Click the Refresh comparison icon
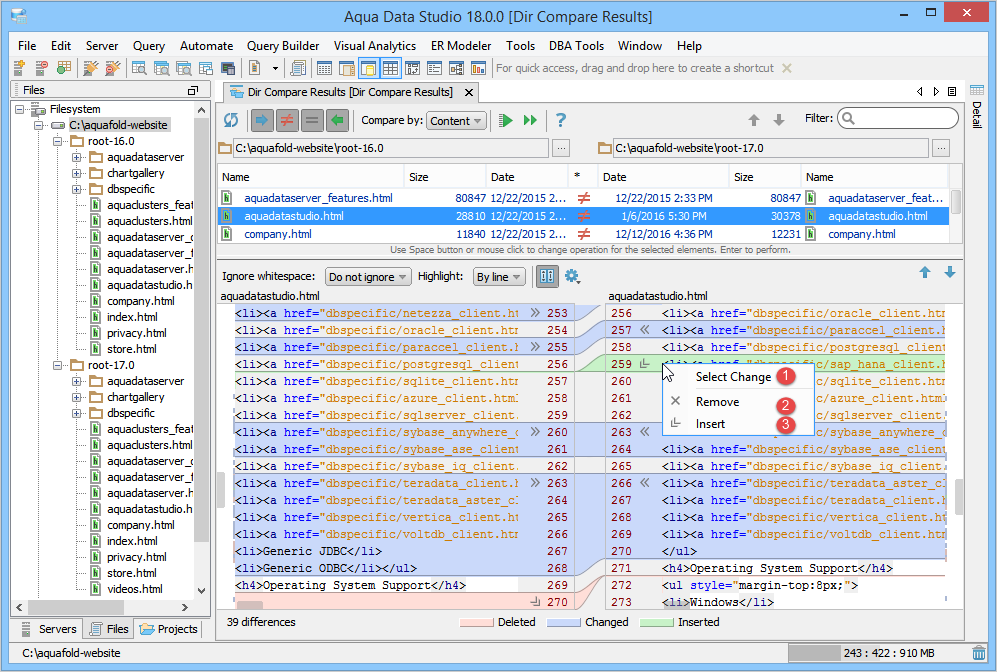The image size is (997, 672). tap(231, 120)
